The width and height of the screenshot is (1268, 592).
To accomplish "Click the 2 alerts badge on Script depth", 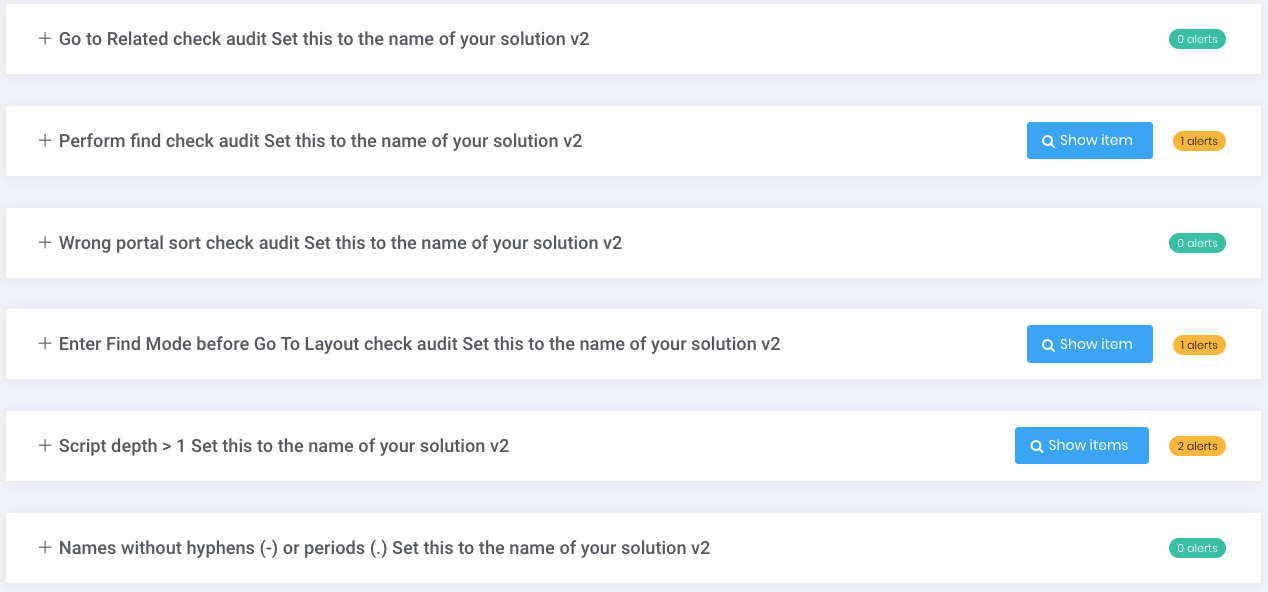I will 1199,446.
